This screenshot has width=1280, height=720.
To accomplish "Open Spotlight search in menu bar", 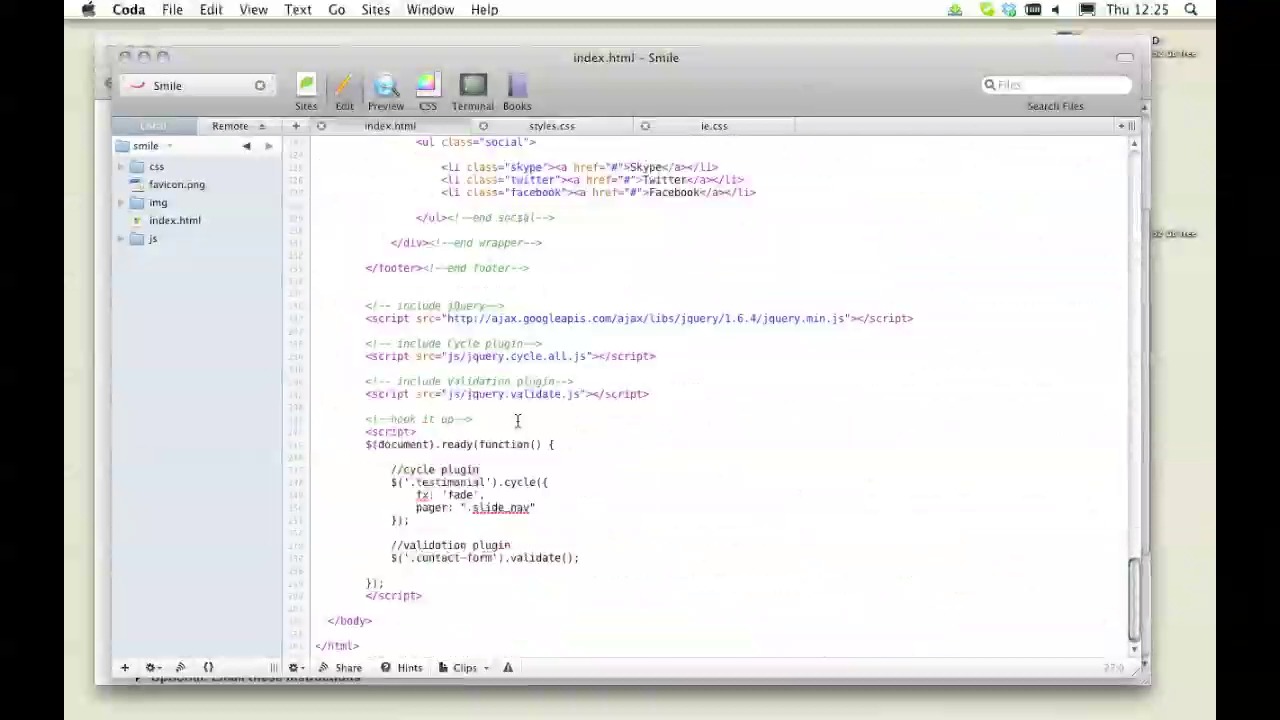I will tap(1191, 10).
